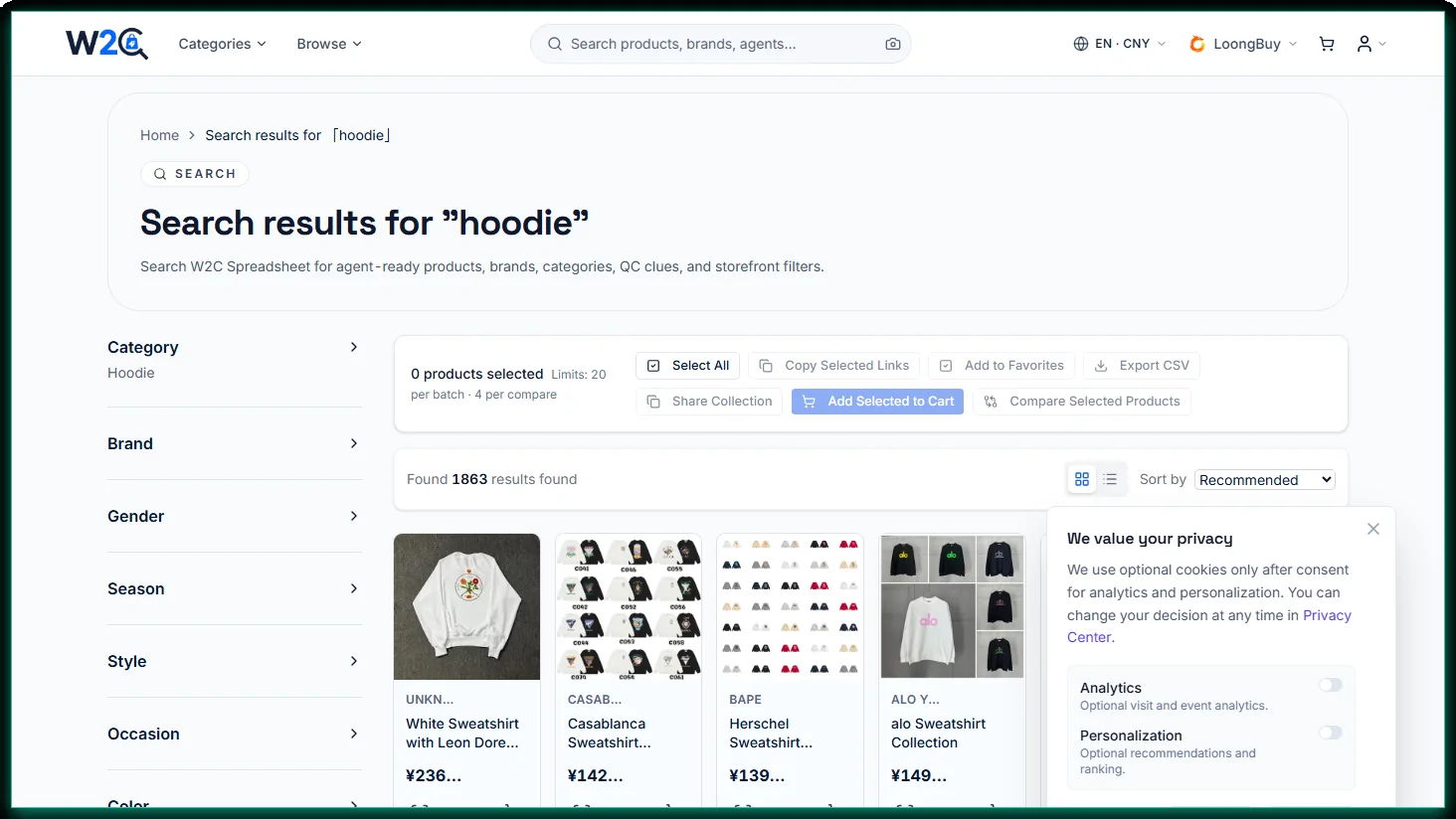This screenshot has height=819, width=1456.
Task: Click the White Sweatshirt with Leon Dore title
Action: click(462, 734)
